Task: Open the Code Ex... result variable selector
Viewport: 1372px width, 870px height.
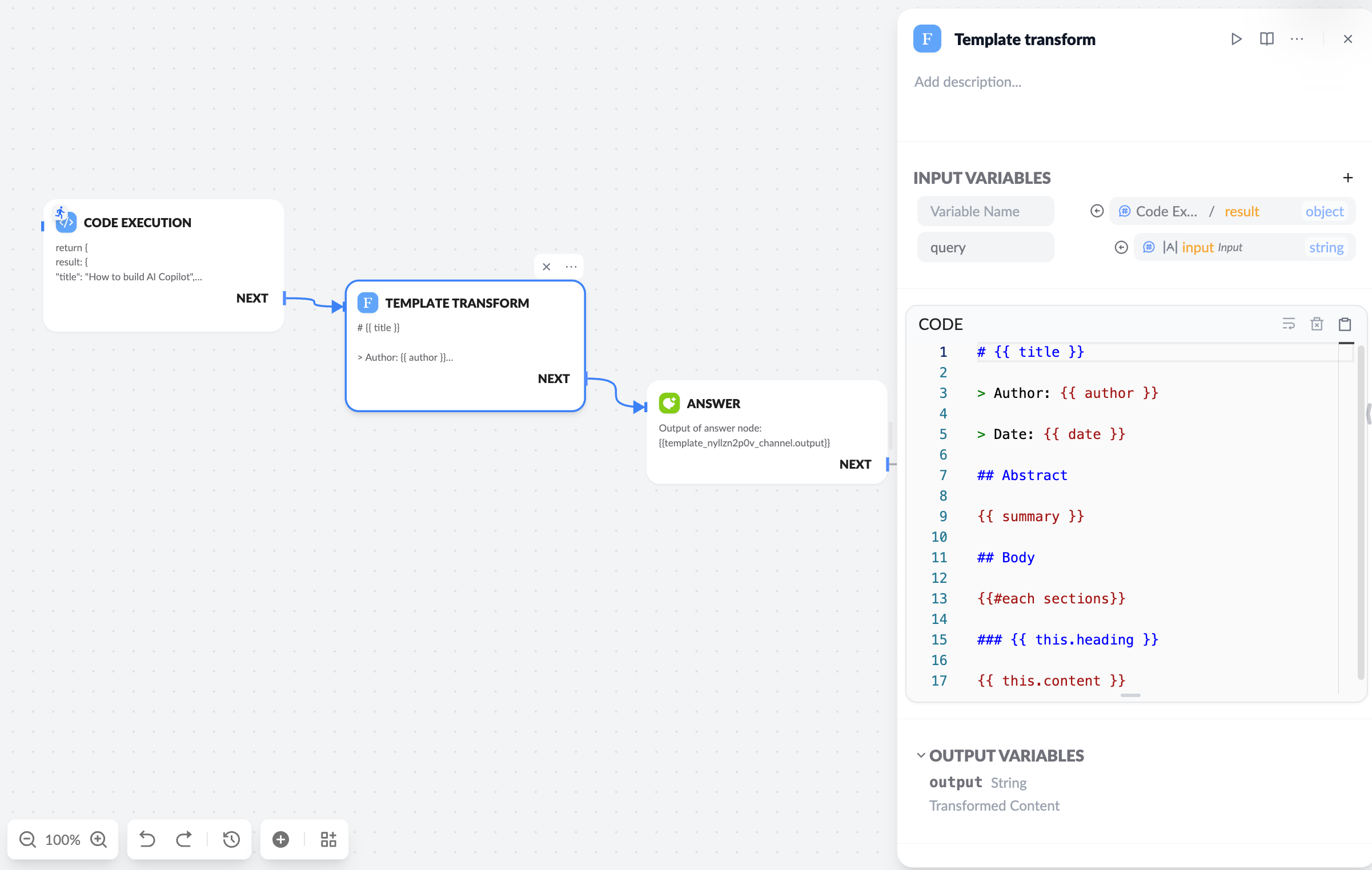Action: click(x=1231, y=211)
